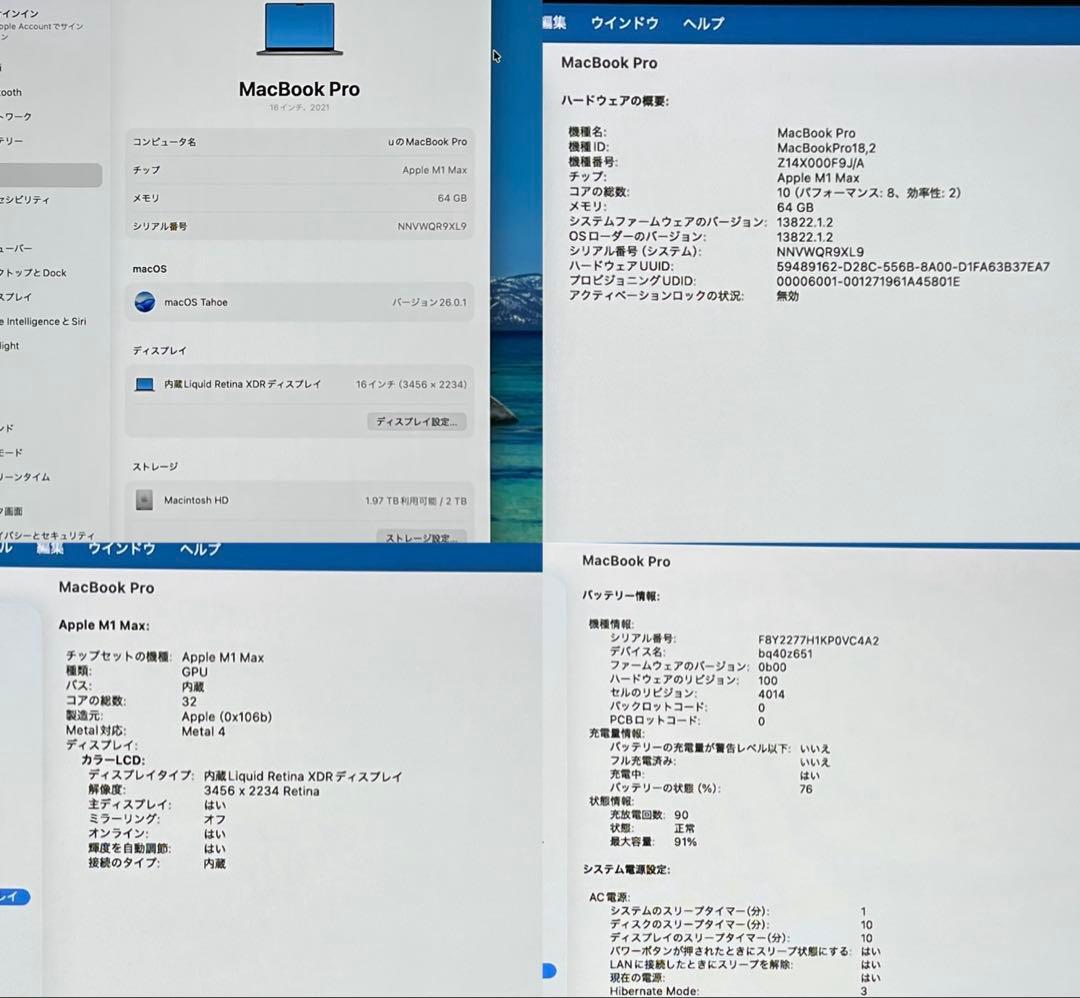Select the Desktop と Dock sidebar item
This screenshot has width=1080, height=998.
[33, 273]
